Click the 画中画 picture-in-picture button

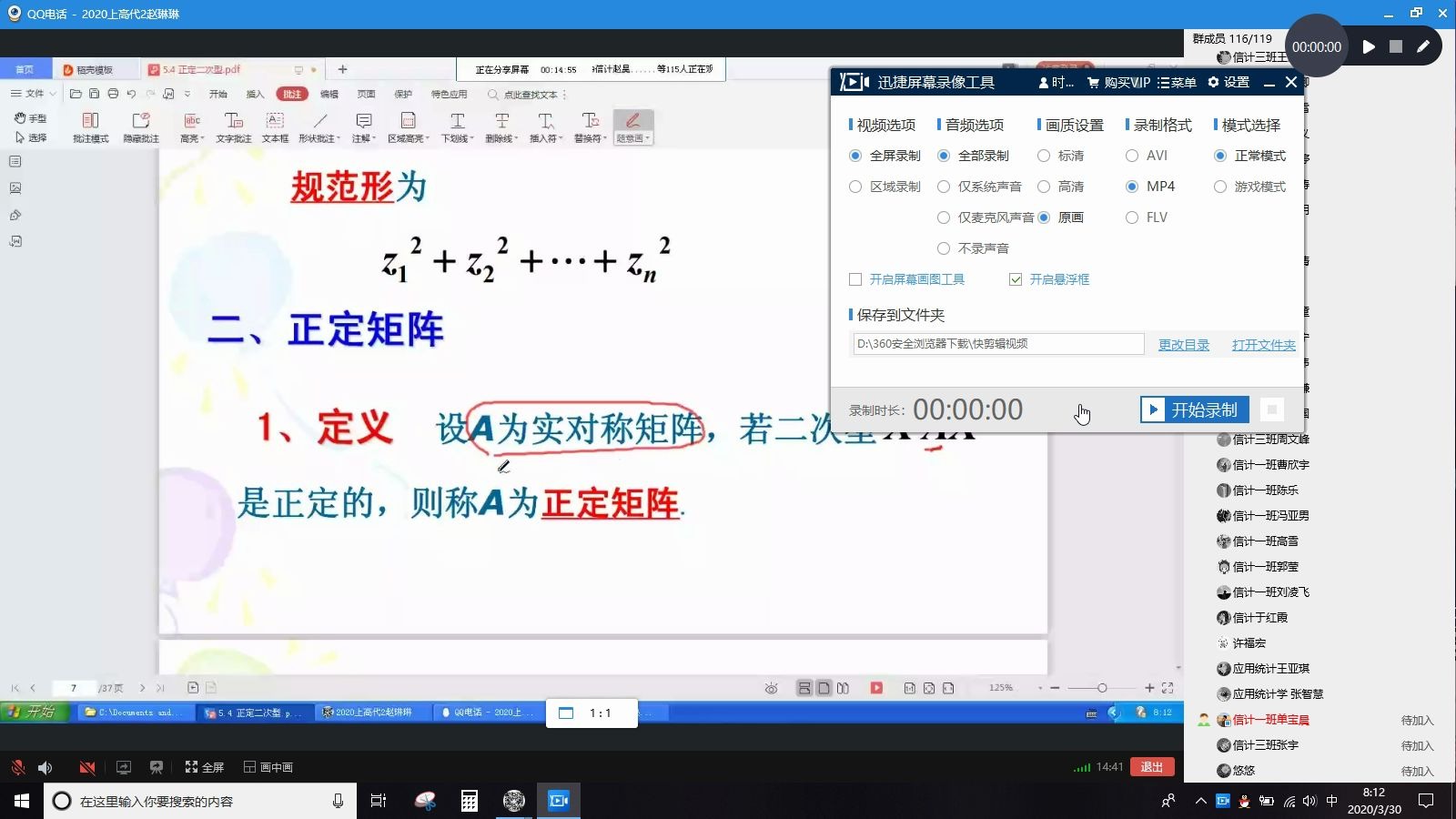coord(268,767)
